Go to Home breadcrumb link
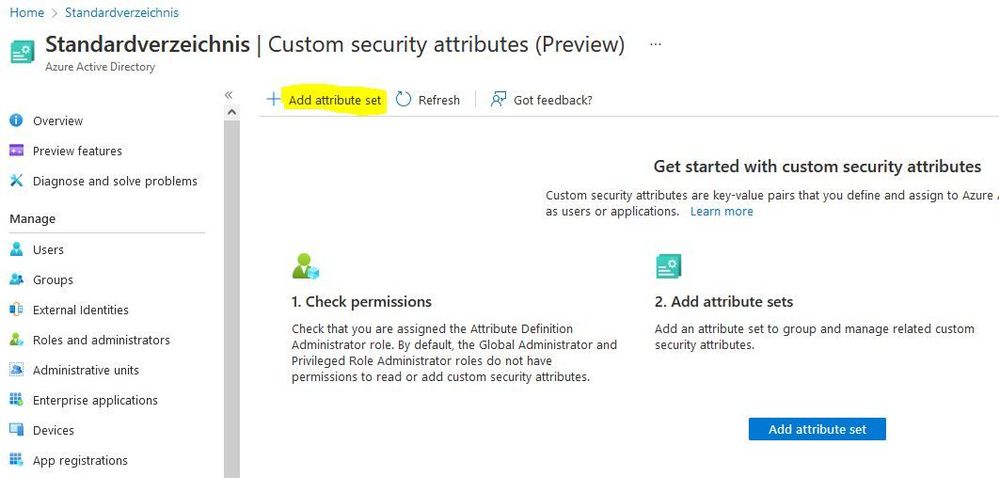 [27, 12]
